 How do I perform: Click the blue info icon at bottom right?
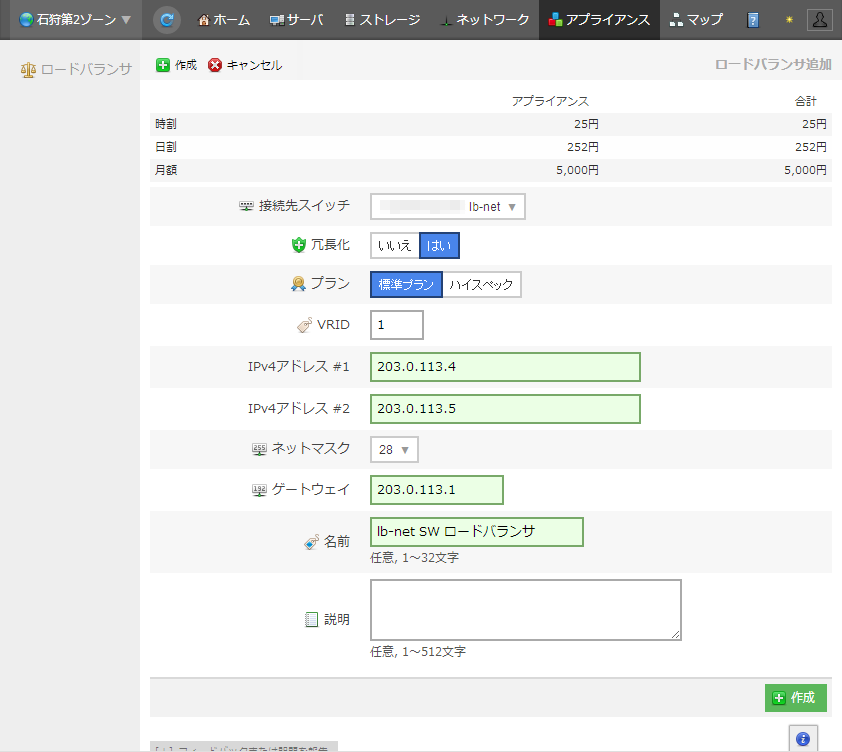pos(801,739)
